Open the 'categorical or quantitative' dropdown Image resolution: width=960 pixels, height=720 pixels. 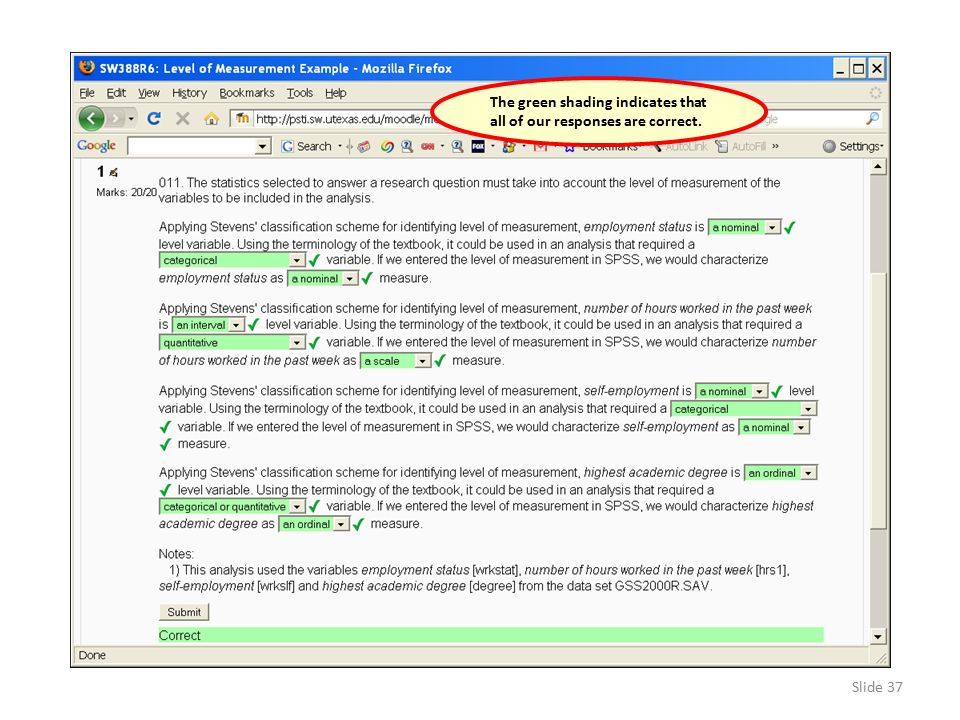(x=232, y=507)
